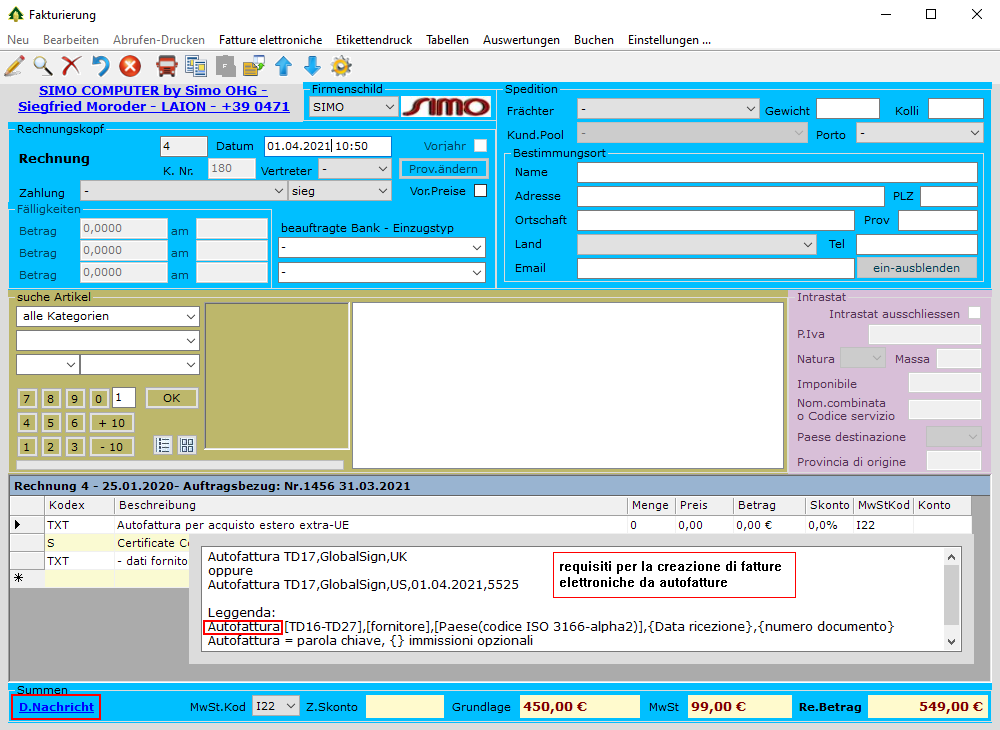
Task: Click the pencil edit icon in toolbar
Action: pos(14,66)
